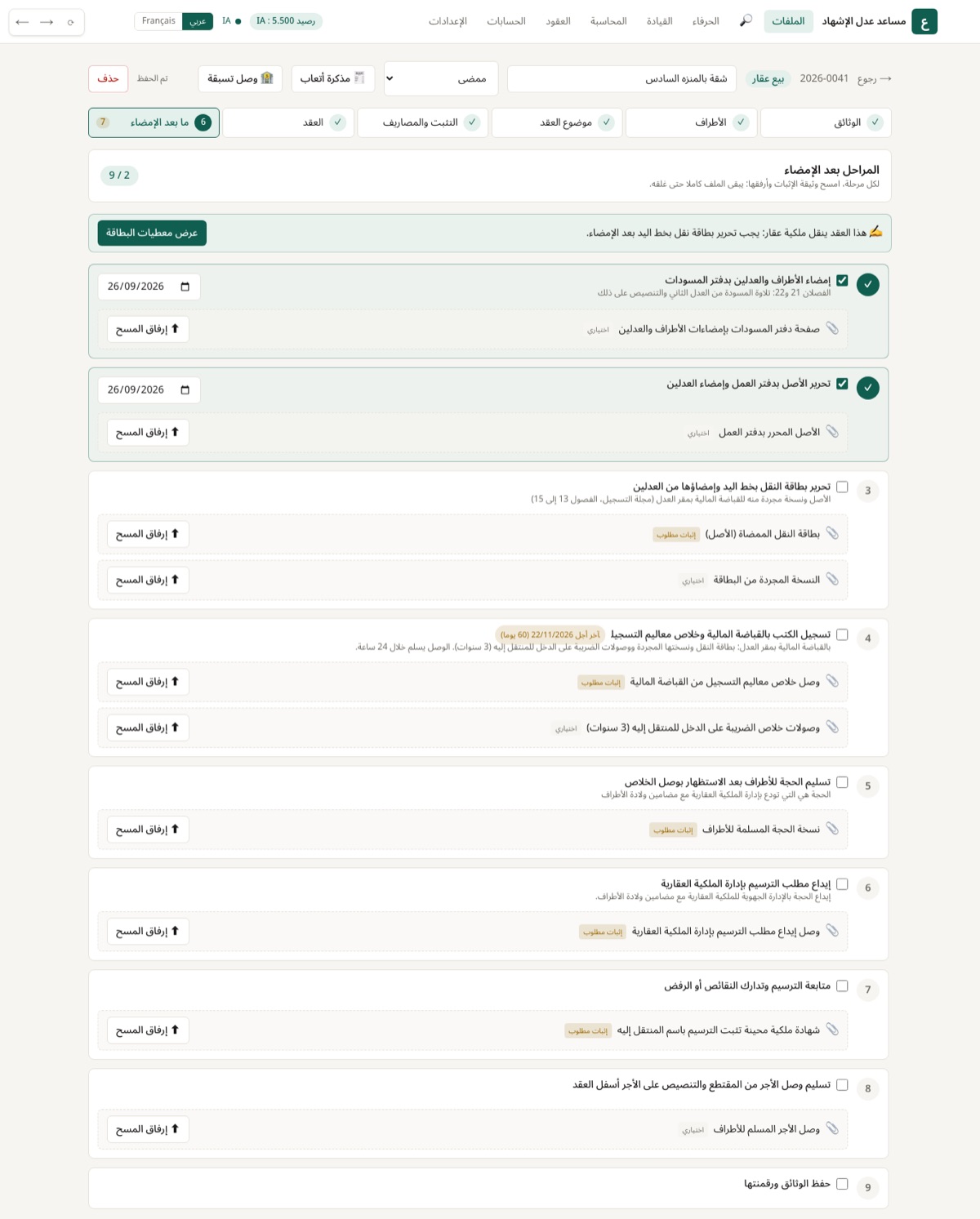Screen dimensions: 980x1219
Task: Click paperclip beside بطاقة النقل الممضاة
Action: [x=832, y=533]
